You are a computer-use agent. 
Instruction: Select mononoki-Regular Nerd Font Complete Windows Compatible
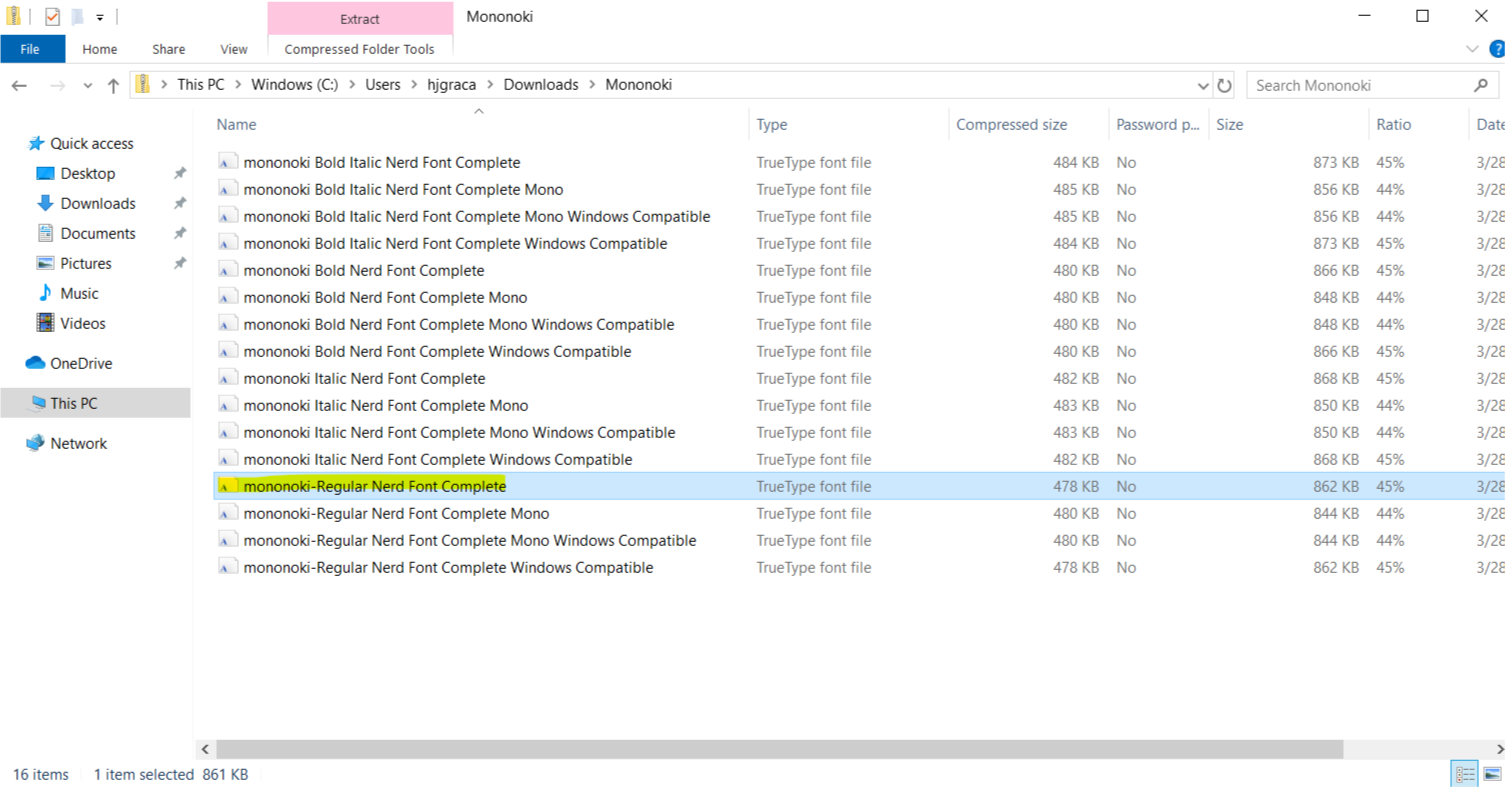click(448, 567)
